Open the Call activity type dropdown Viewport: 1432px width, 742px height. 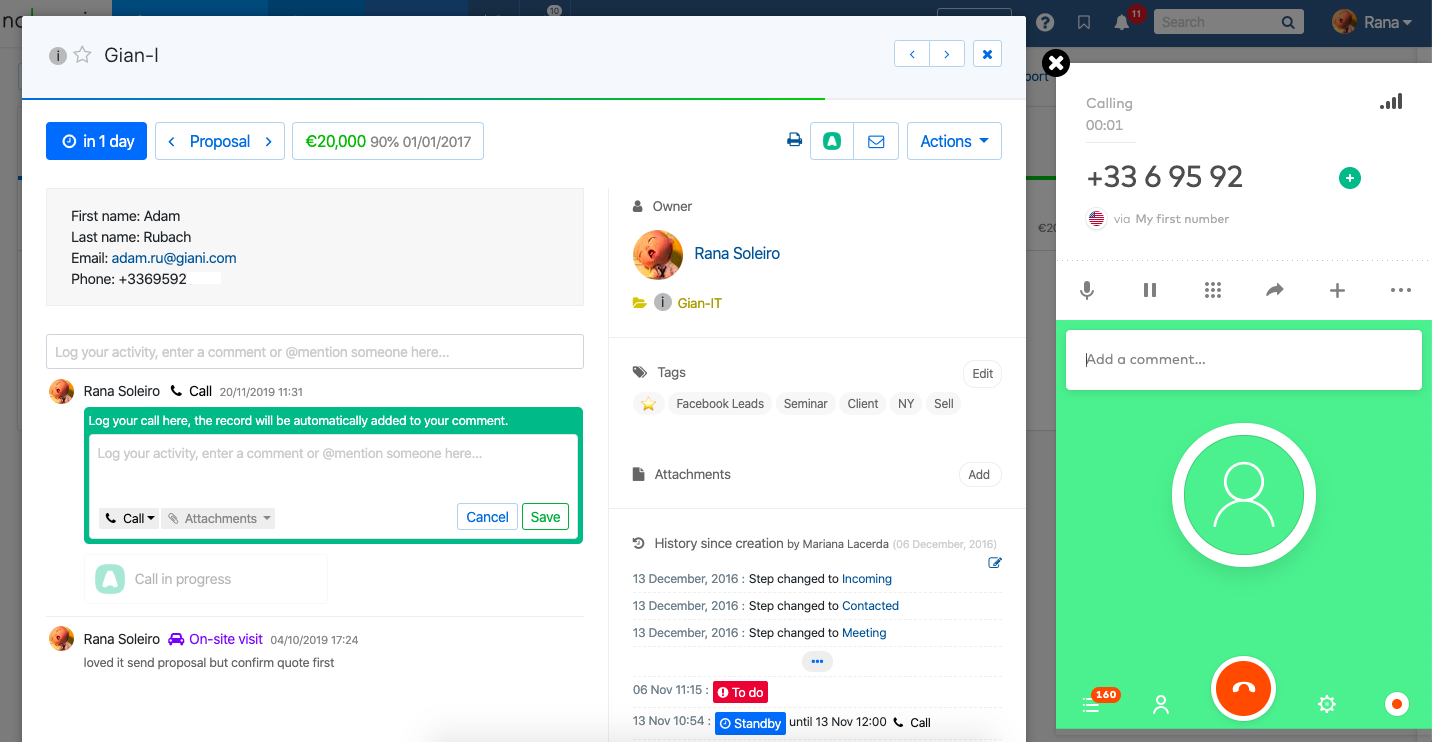[x=128, y=518]
